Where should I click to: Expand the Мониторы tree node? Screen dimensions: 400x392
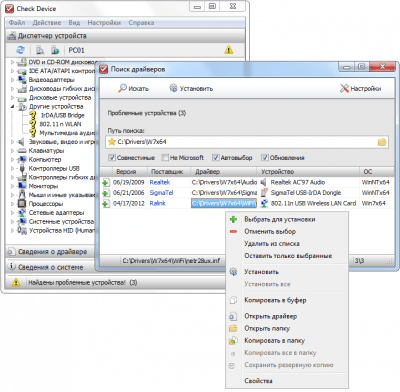pyautogui.click(x=12, y=186)
